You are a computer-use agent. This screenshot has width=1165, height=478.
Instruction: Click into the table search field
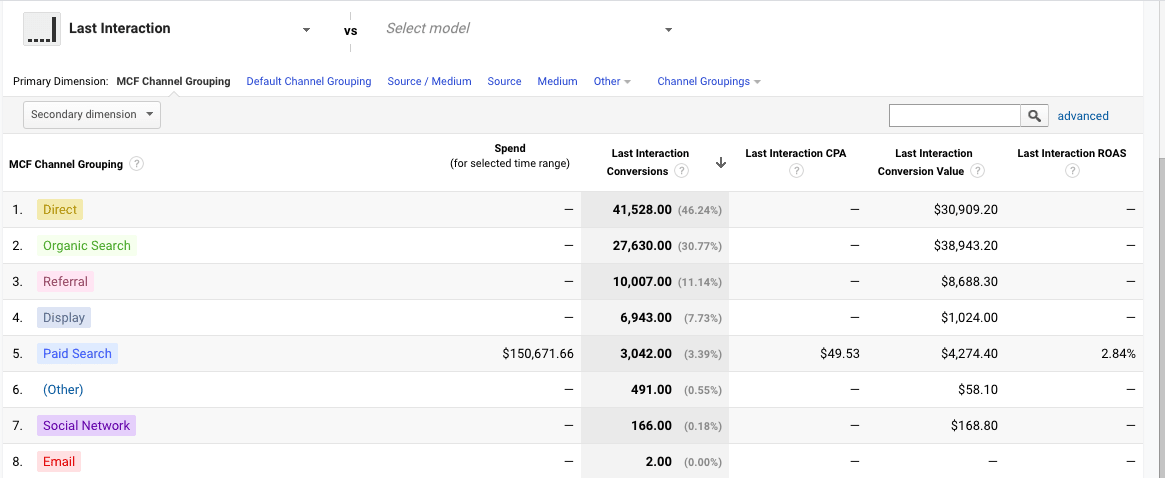(954, 116)
